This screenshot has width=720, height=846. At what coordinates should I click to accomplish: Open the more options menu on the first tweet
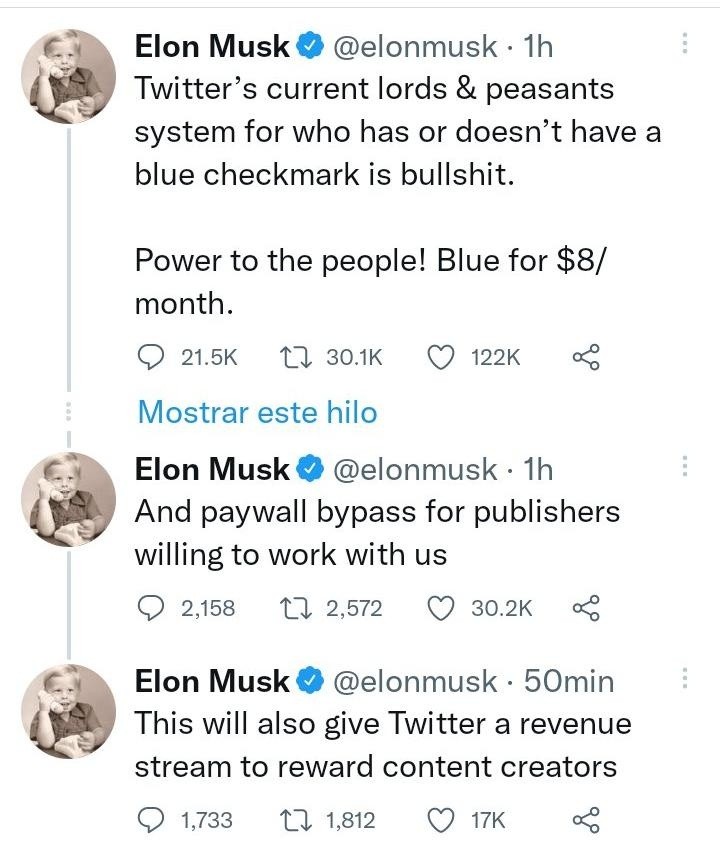point(685,44)
